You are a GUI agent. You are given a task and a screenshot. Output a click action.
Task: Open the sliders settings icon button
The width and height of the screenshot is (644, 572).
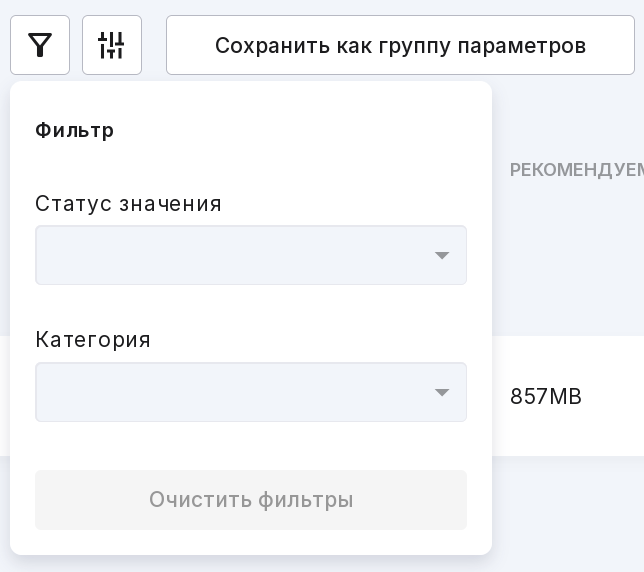(x=112, y=45)
